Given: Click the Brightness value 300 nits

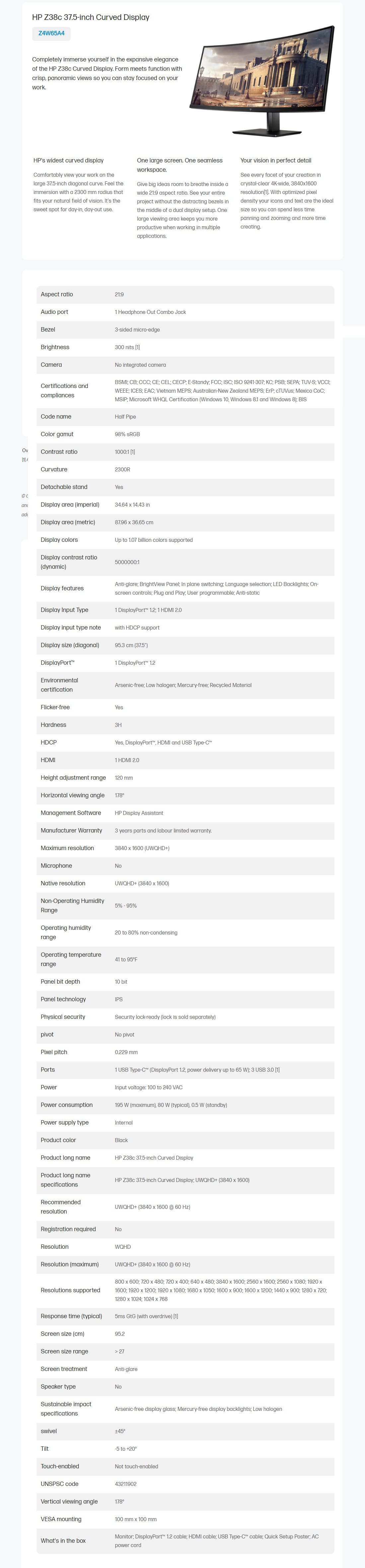Looking at the screenshot, I should (x=127, y=347).
